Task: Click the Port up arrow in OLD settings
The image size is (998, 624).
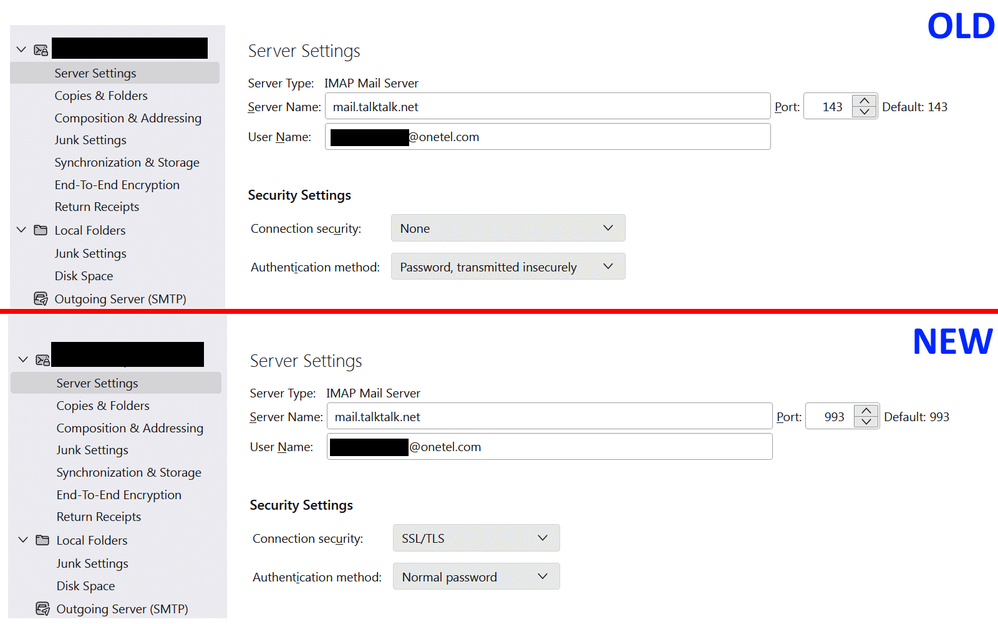Action: click(864, 100)
